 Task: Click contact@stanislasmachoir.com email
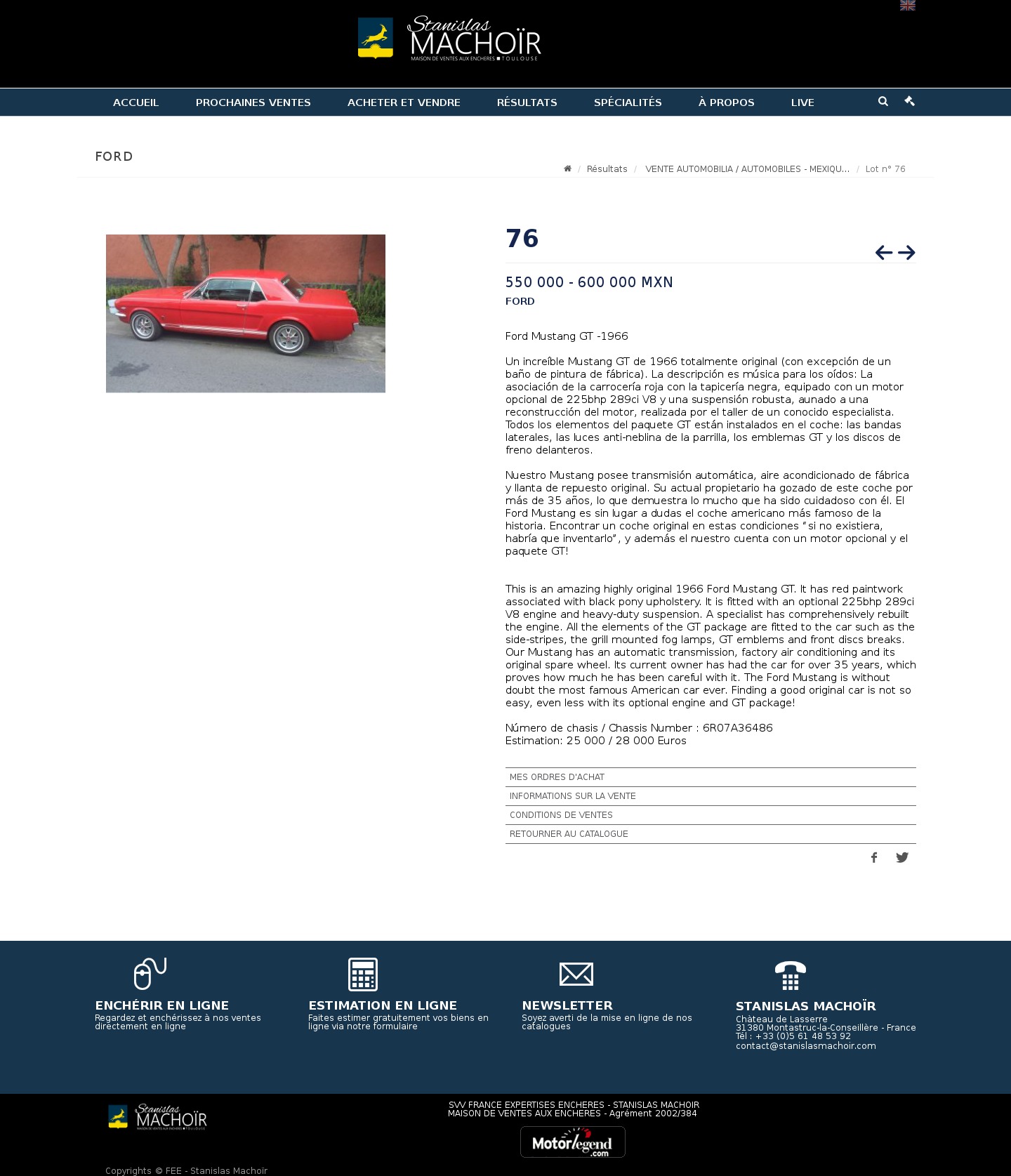click(806, 1046)
